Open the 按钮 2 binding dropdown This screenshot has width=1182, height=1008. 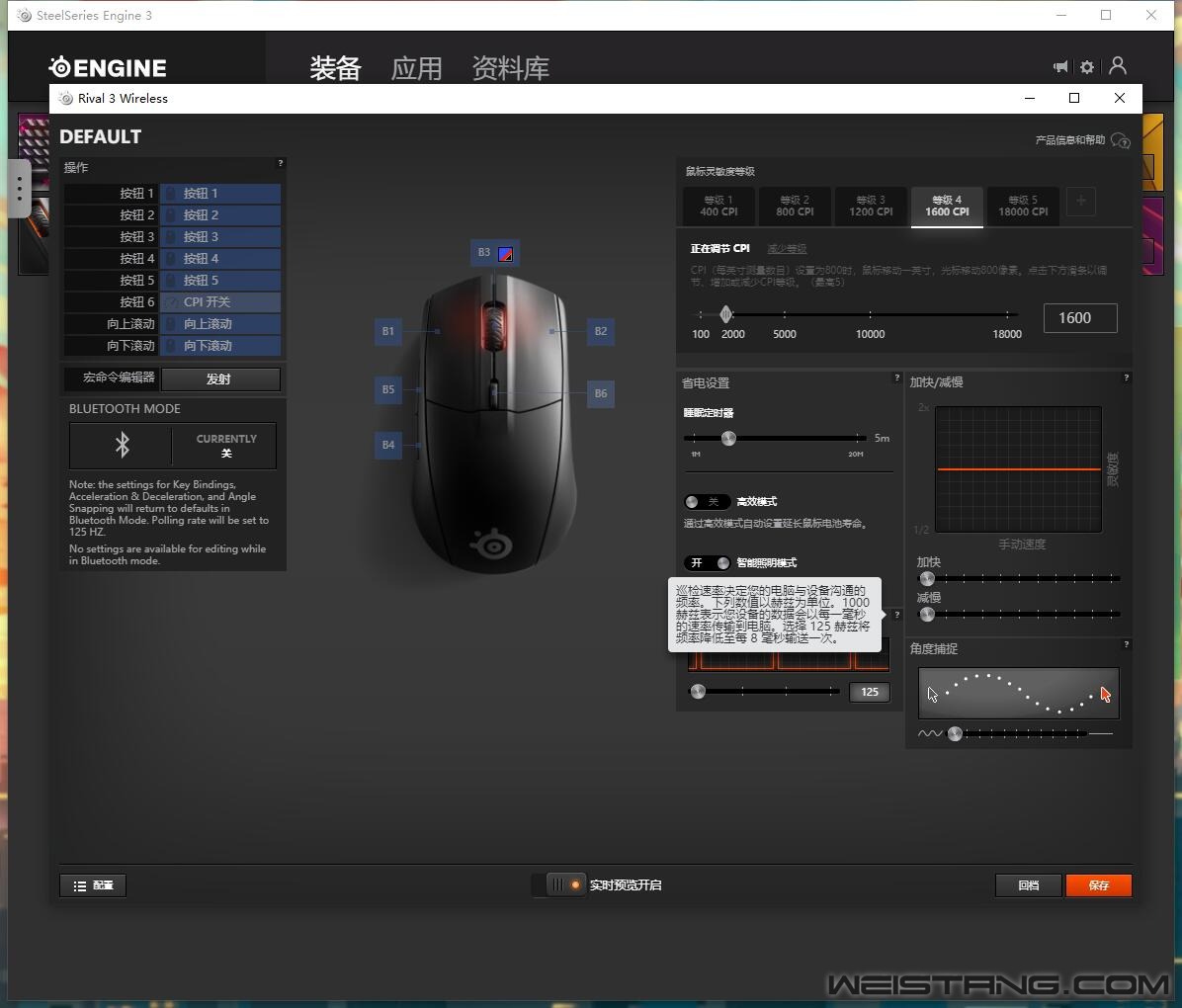(x=220, y=215)
